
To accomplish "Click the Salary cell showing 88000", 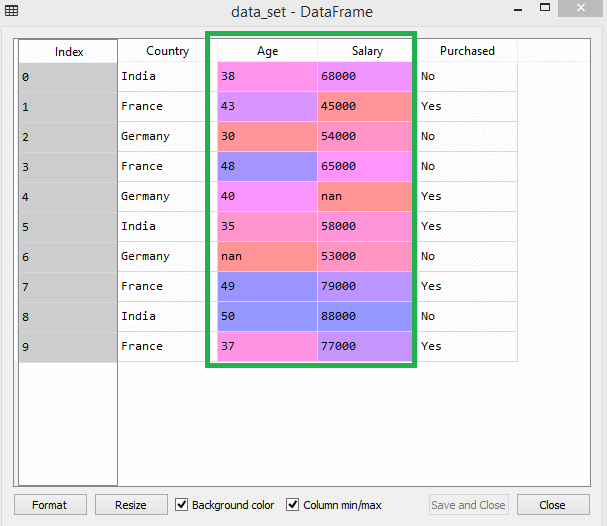I will point(366,316).
